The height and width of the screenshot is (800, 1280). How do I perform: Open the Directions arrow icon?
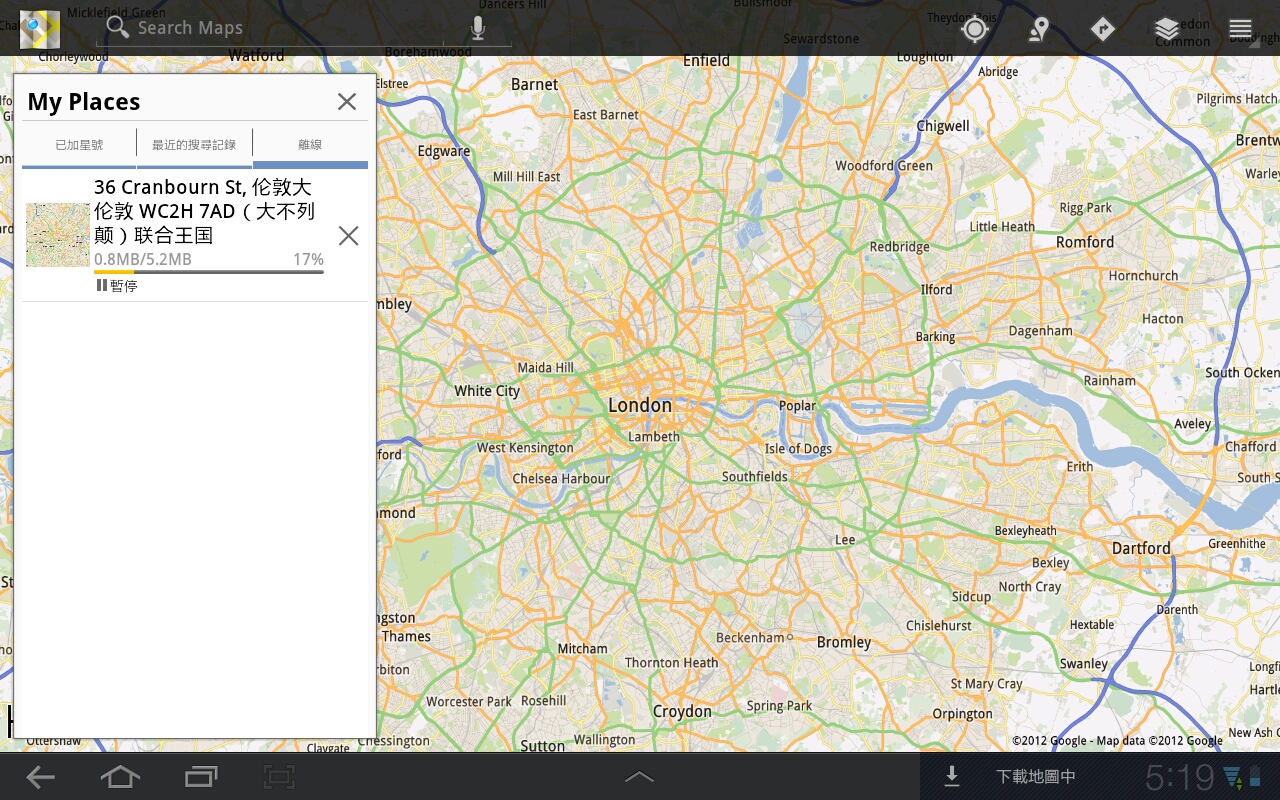[x=1102, y=29]
